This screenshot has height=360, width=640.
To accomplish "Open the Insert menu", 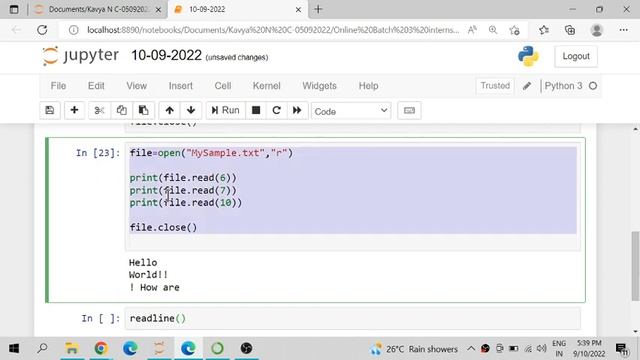I will pyautogui.click(x=180, y=86).
